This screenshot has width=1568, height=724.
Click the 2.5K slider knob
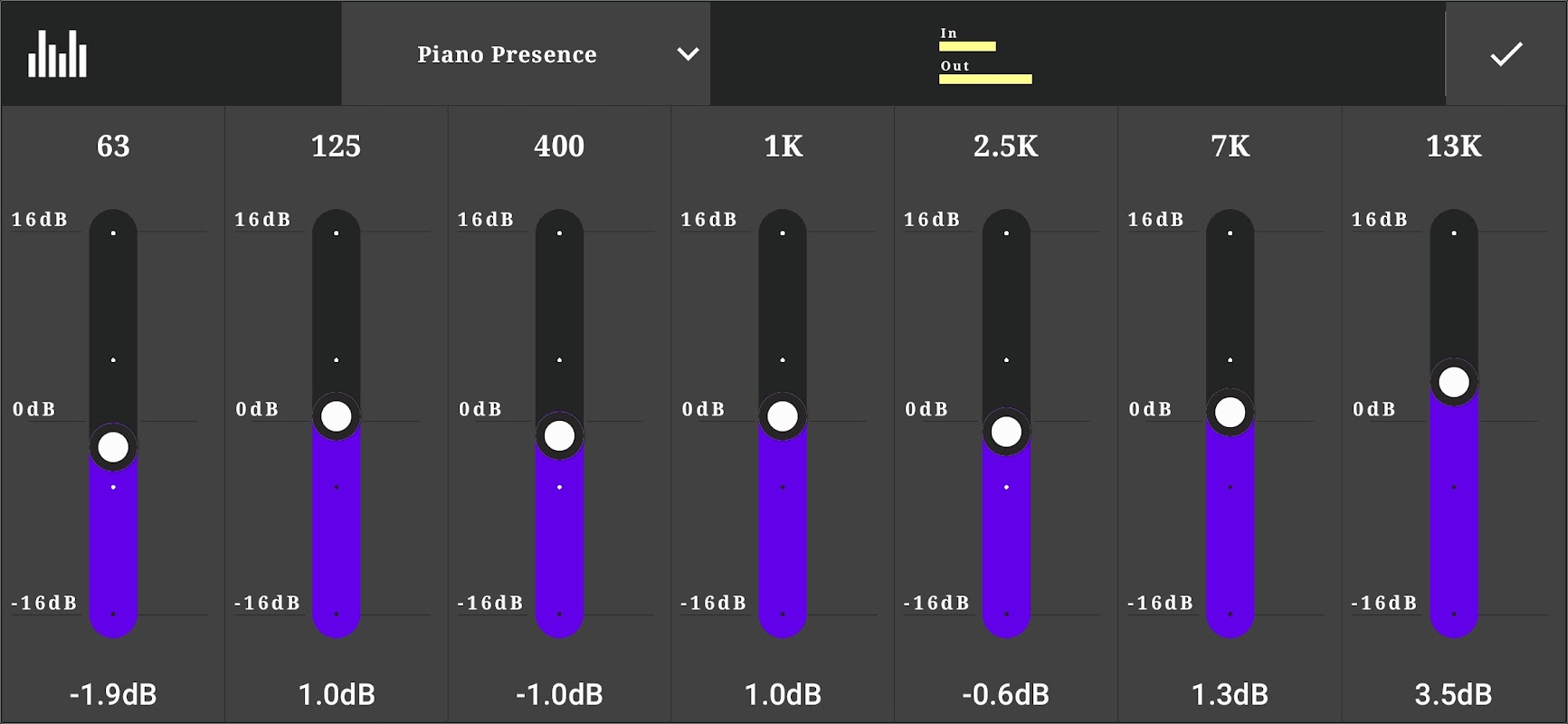1006,432
